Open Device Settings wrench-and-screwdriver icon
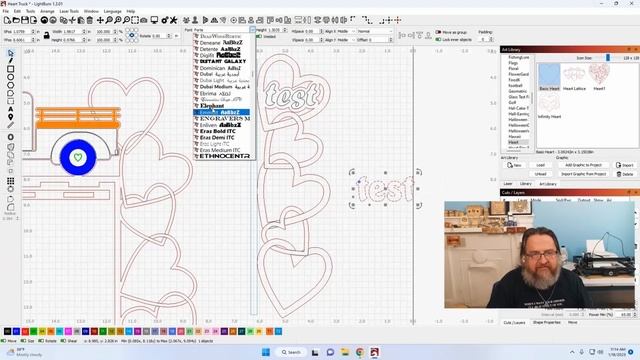Viewport: 640px width, 360px height. tap(173, 20)
